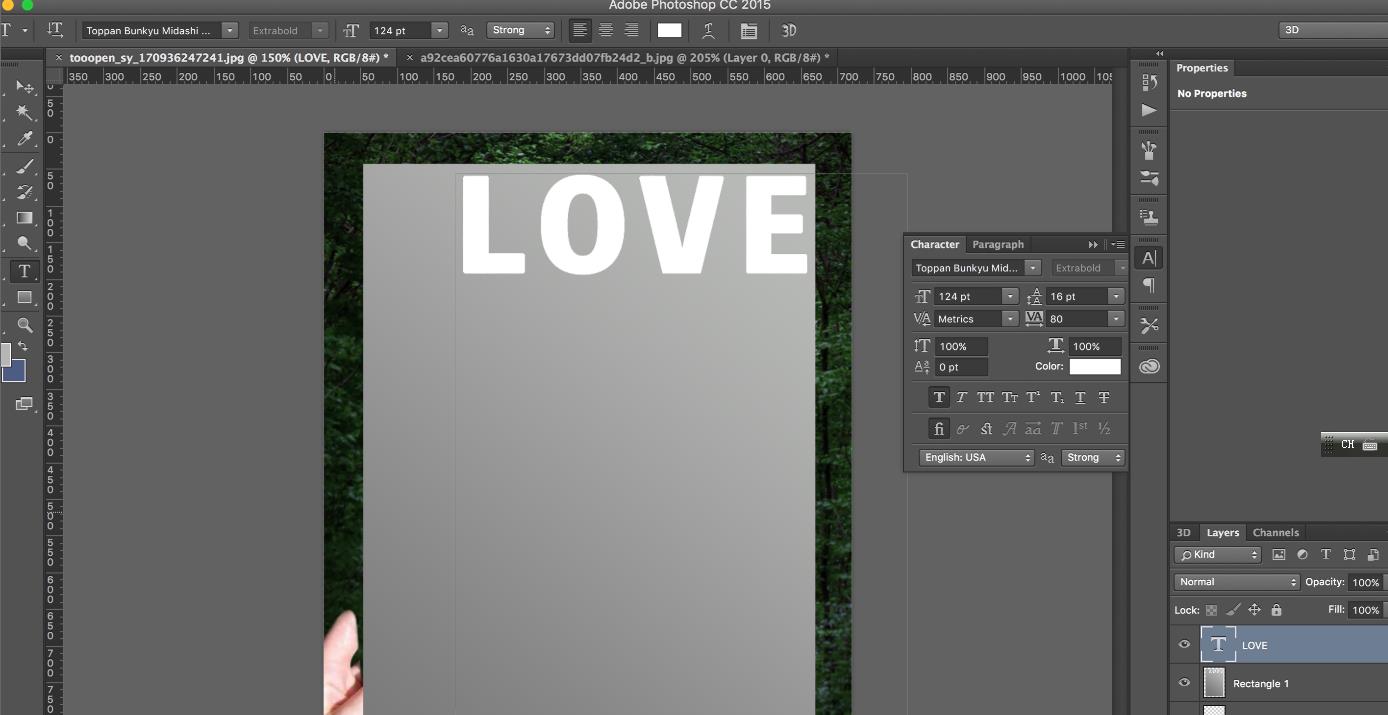Expand the Metrics kerning dropdown
The image size is (1388, 715).
[1010, 319]
